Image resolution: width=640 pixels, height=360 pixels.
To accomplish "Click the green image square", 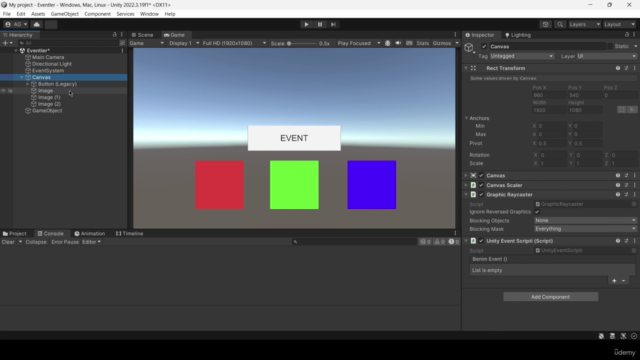I will (294, 185).
